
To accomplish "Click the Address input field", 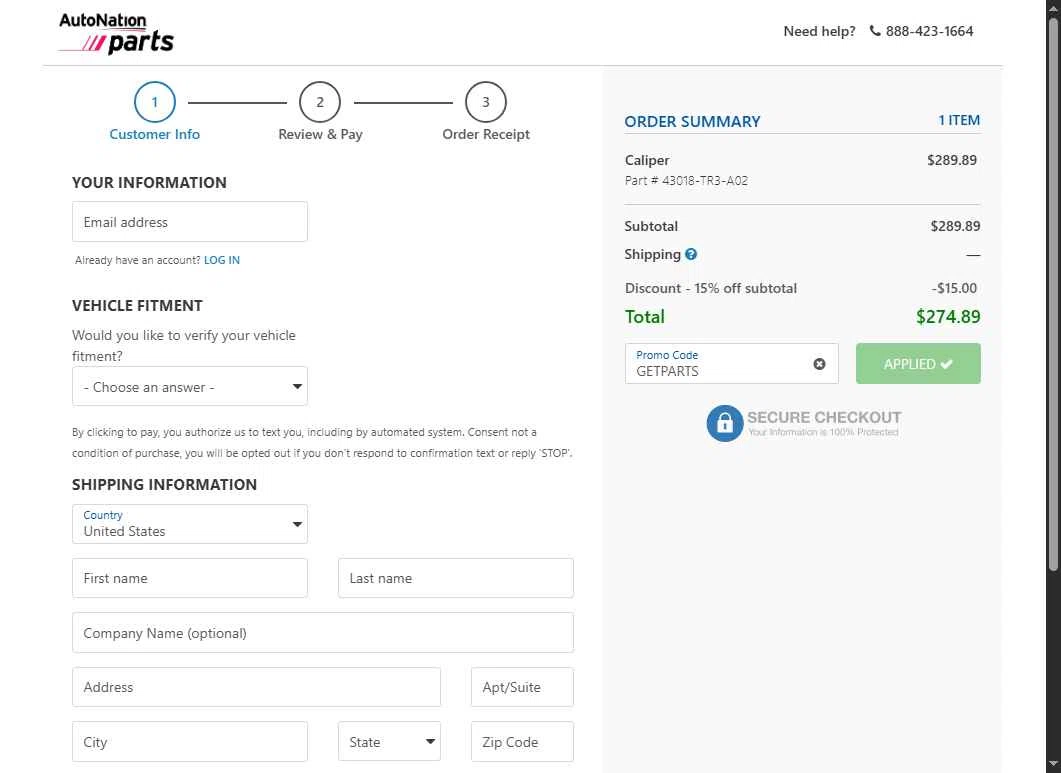I will point(256,687).
